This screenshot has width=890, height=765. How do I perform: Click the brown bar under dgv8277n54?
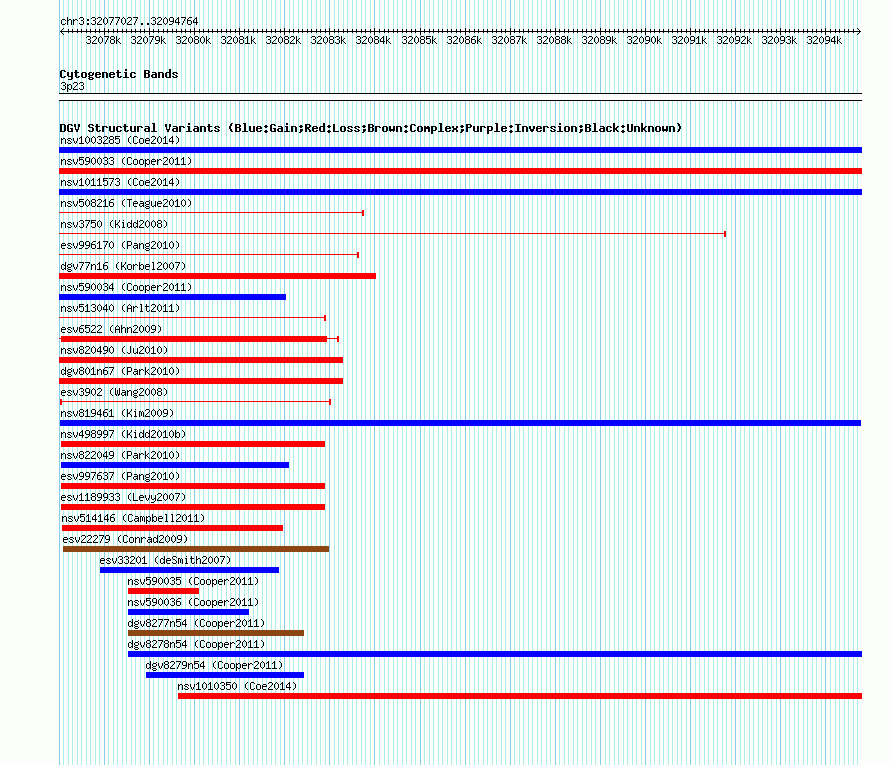coord(216,633)
